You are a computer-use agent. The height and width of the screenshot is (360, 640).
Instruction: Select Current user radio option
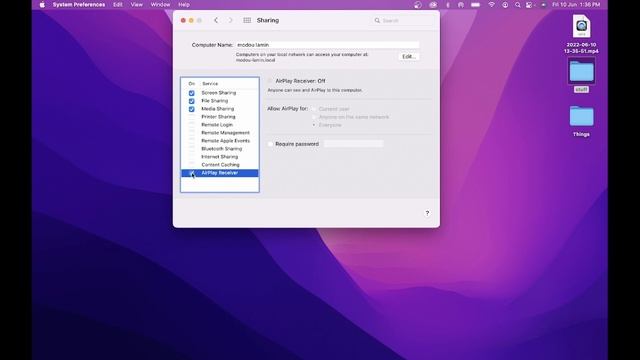[x=314, y=109]
